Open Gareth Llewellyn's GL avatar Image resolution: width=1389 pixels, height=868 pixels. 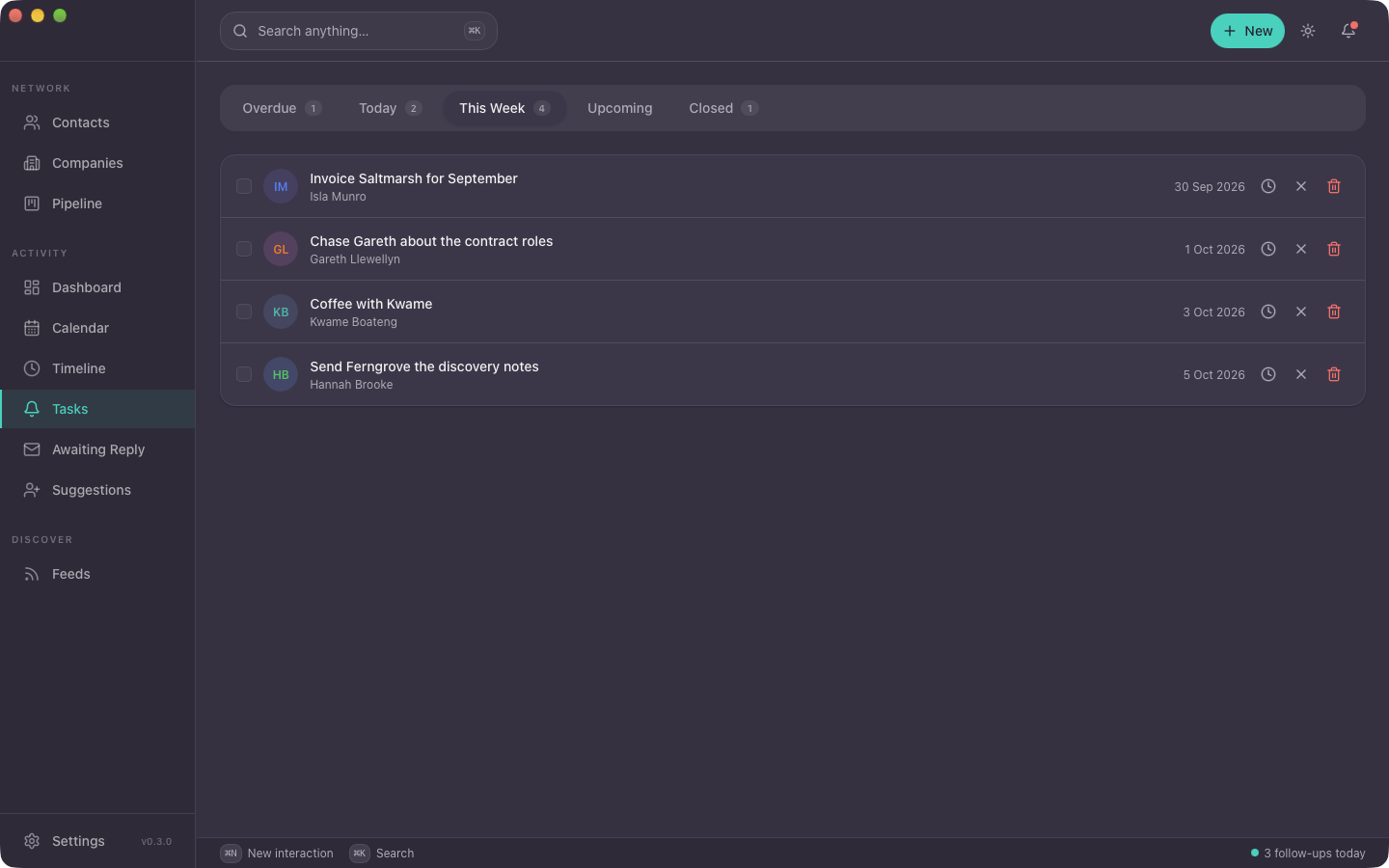point(281,249)
